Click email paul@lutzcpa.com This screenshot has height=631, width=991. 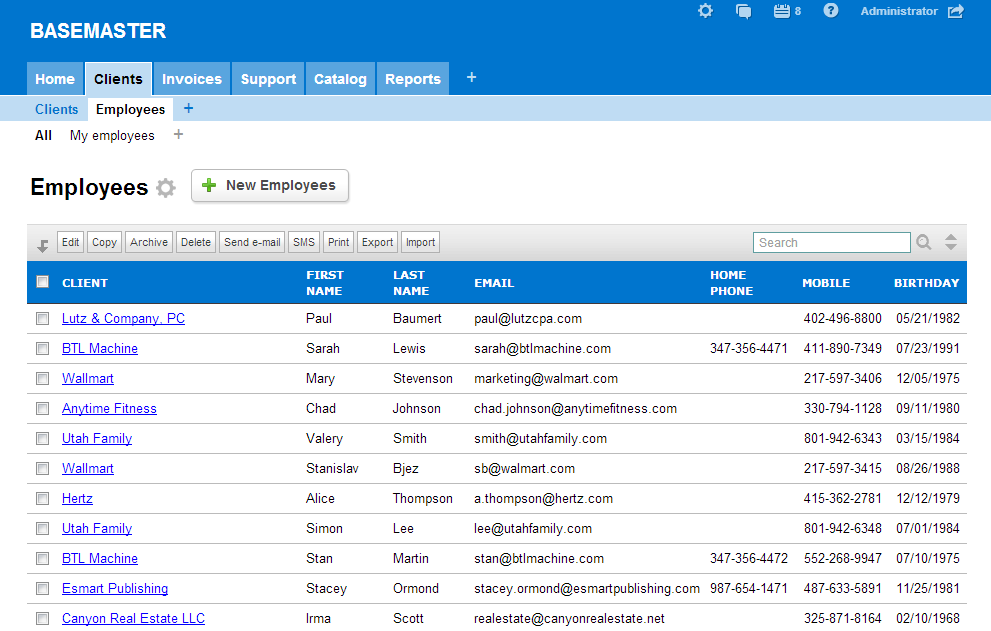pyautogui.click(x=528, y=319)
